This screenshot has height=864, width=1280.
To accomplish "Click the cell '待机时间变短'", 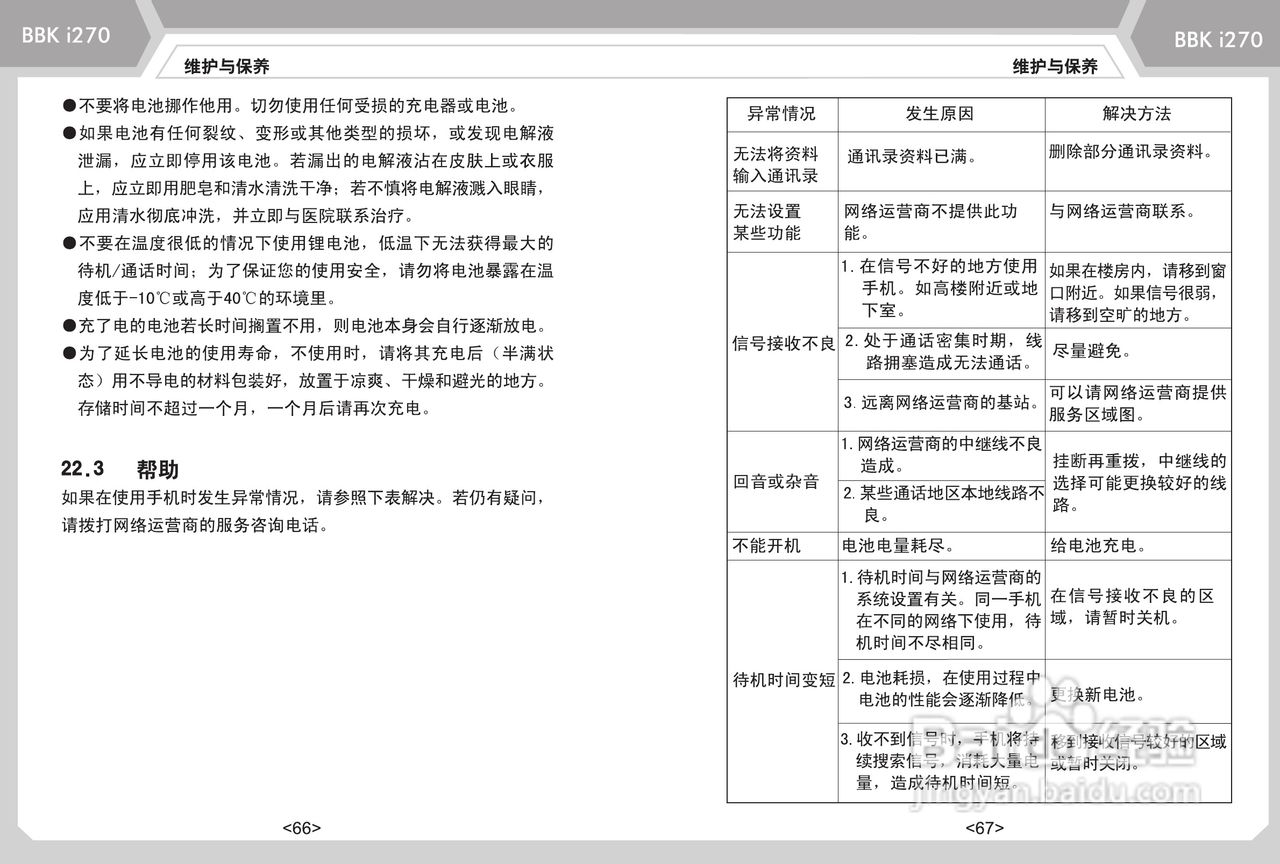I will [784, 680].
